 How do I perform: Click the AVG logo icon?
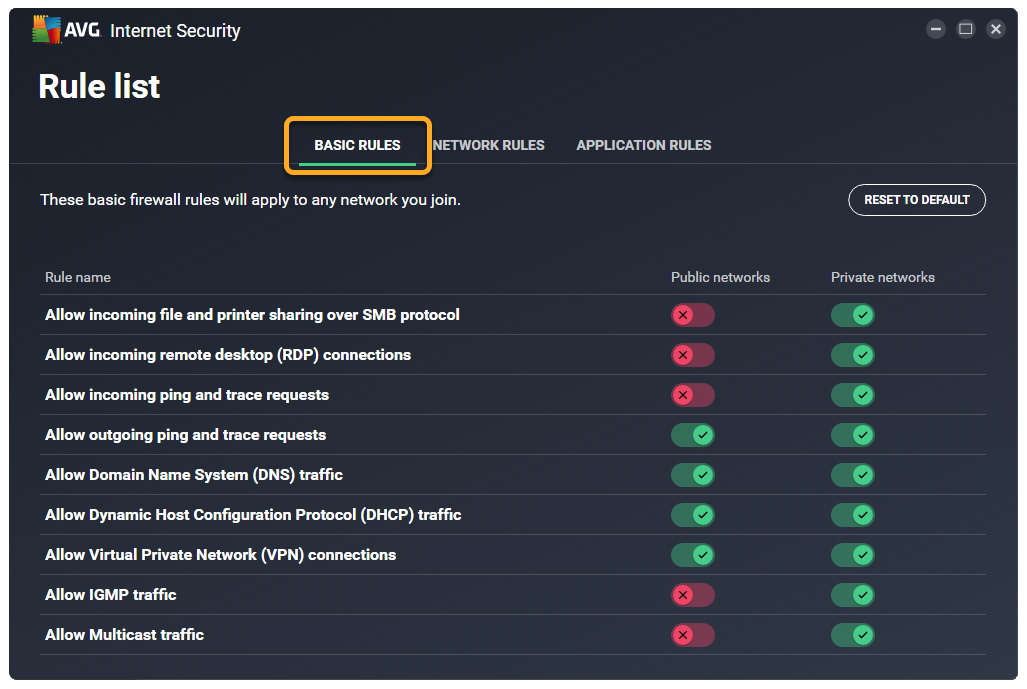coord(46,30)
